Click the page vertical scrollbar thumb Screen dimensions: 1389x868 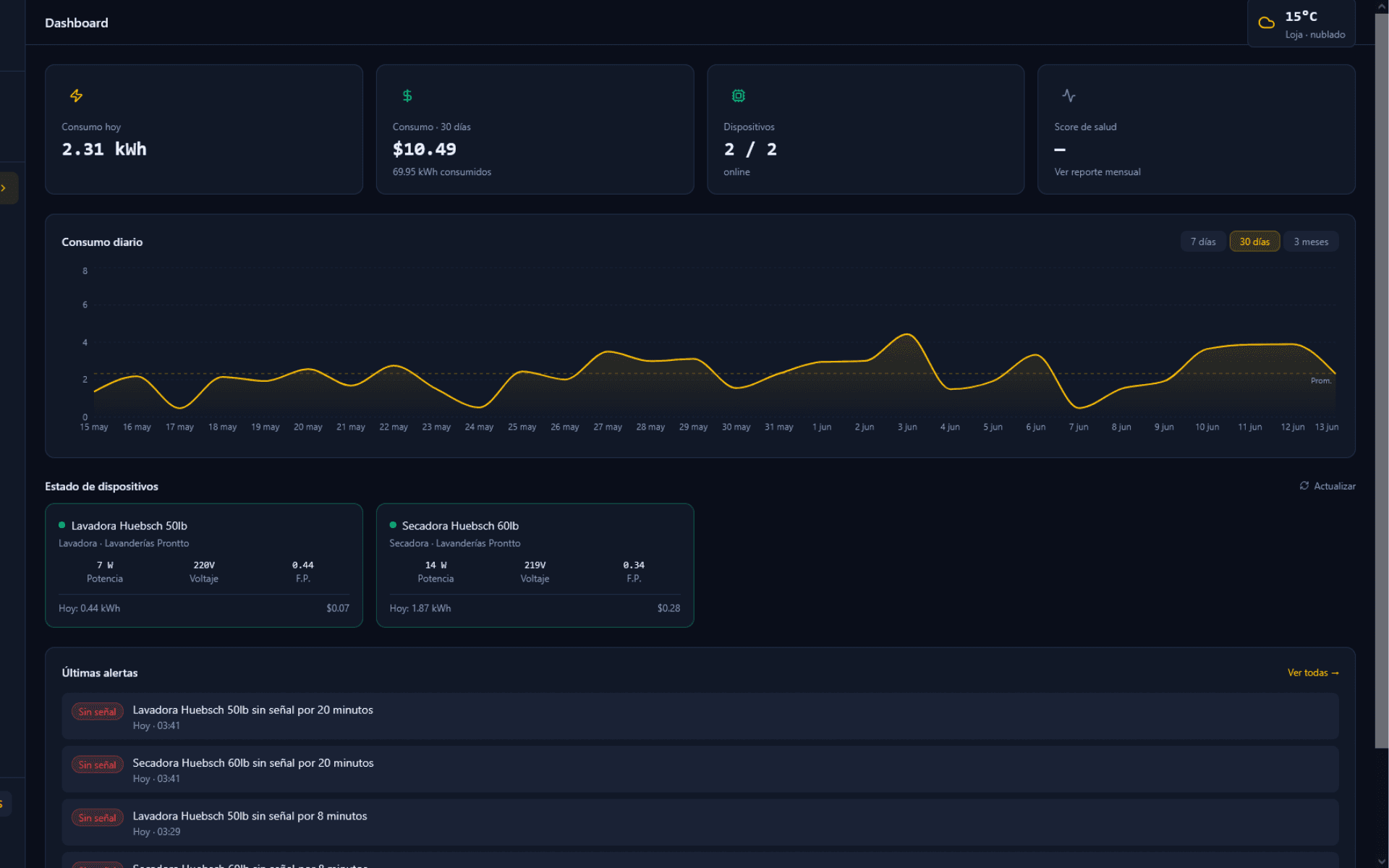click(x=1382, y=380)
